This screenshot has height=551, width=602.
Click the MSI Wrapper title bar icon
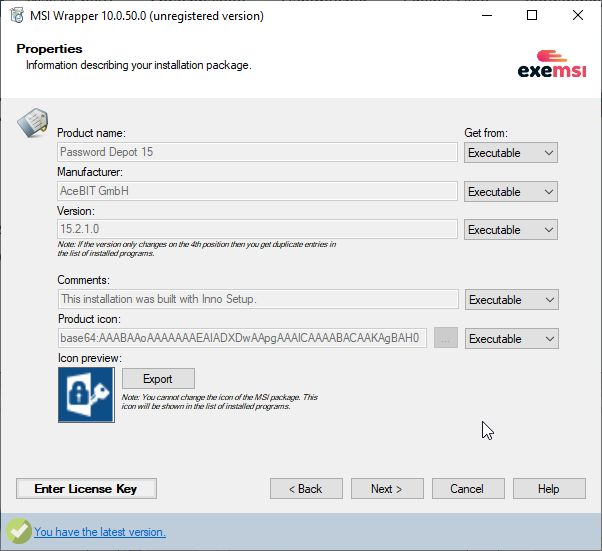point(17,16)
